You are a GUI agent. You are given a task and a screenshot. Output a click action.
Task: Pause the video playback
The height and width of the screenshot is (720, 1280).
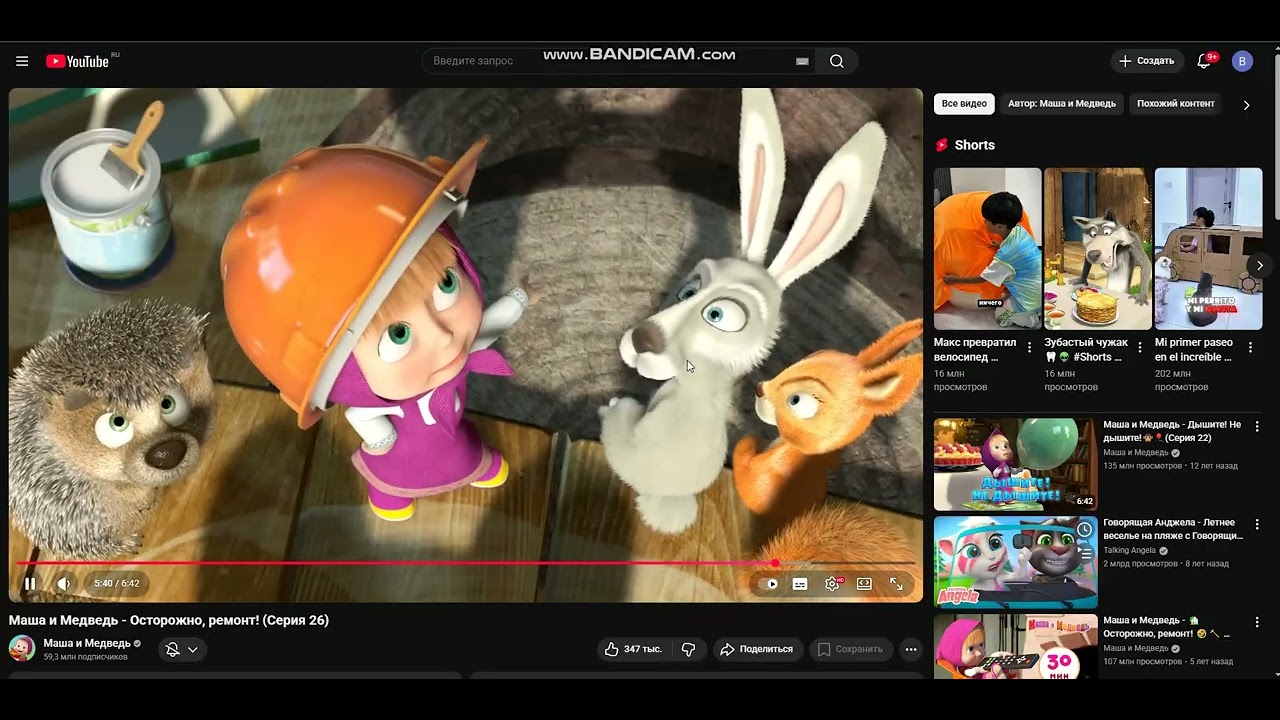[30, 584]
